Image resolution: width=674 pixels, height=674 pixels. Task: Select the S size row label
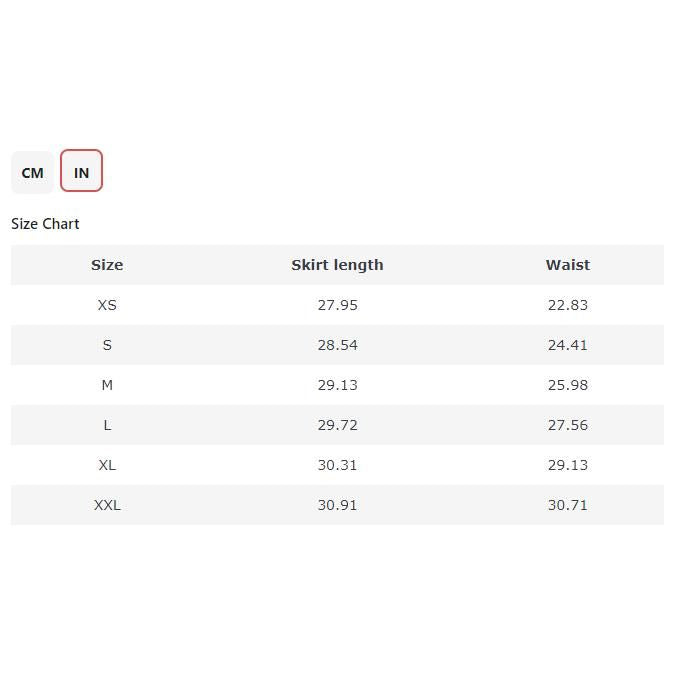point(107,345)
